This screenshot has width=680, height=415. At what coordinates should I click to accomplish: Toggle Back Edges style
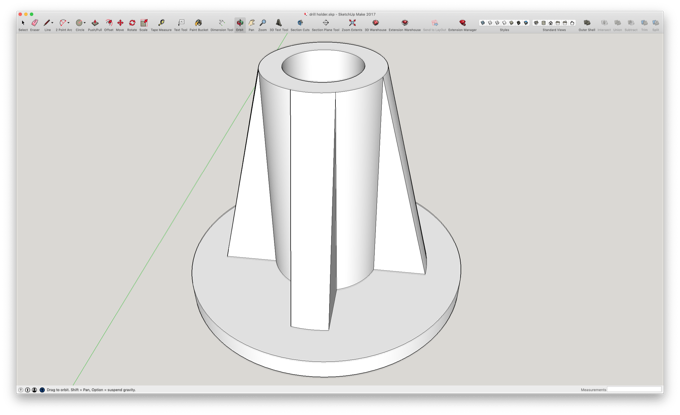(x=490, y=23)
